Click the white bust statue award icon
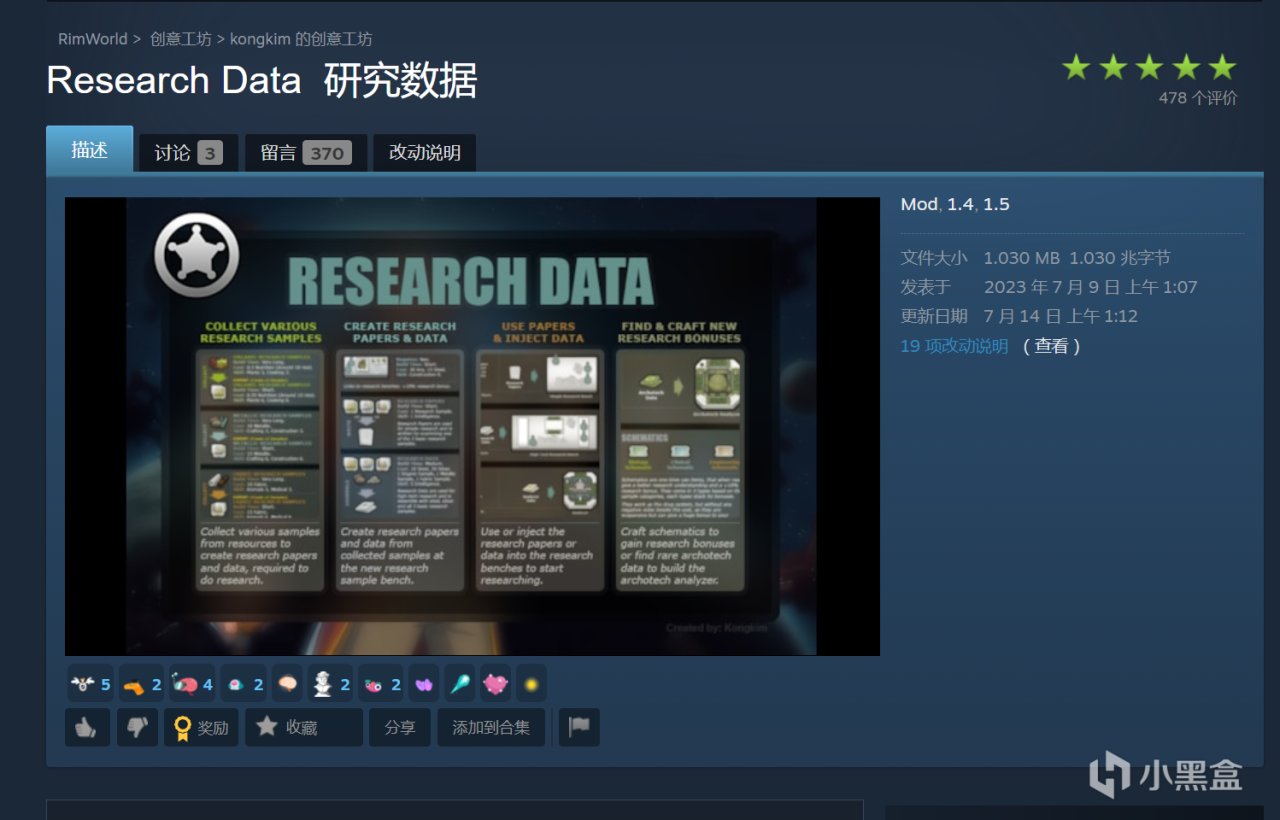 pos(330,684)
